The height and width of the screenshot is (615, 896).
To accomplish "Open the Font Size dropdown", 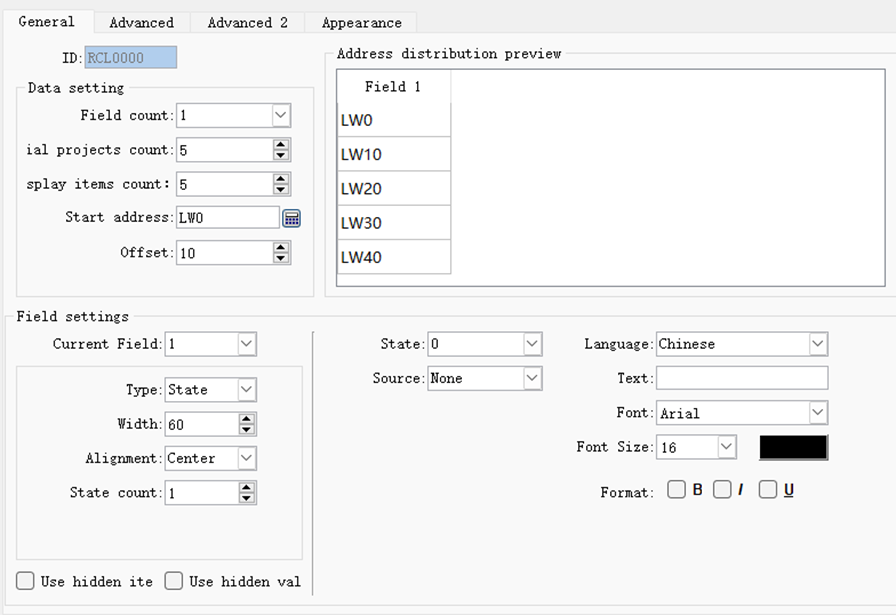I will coord(726,447).
